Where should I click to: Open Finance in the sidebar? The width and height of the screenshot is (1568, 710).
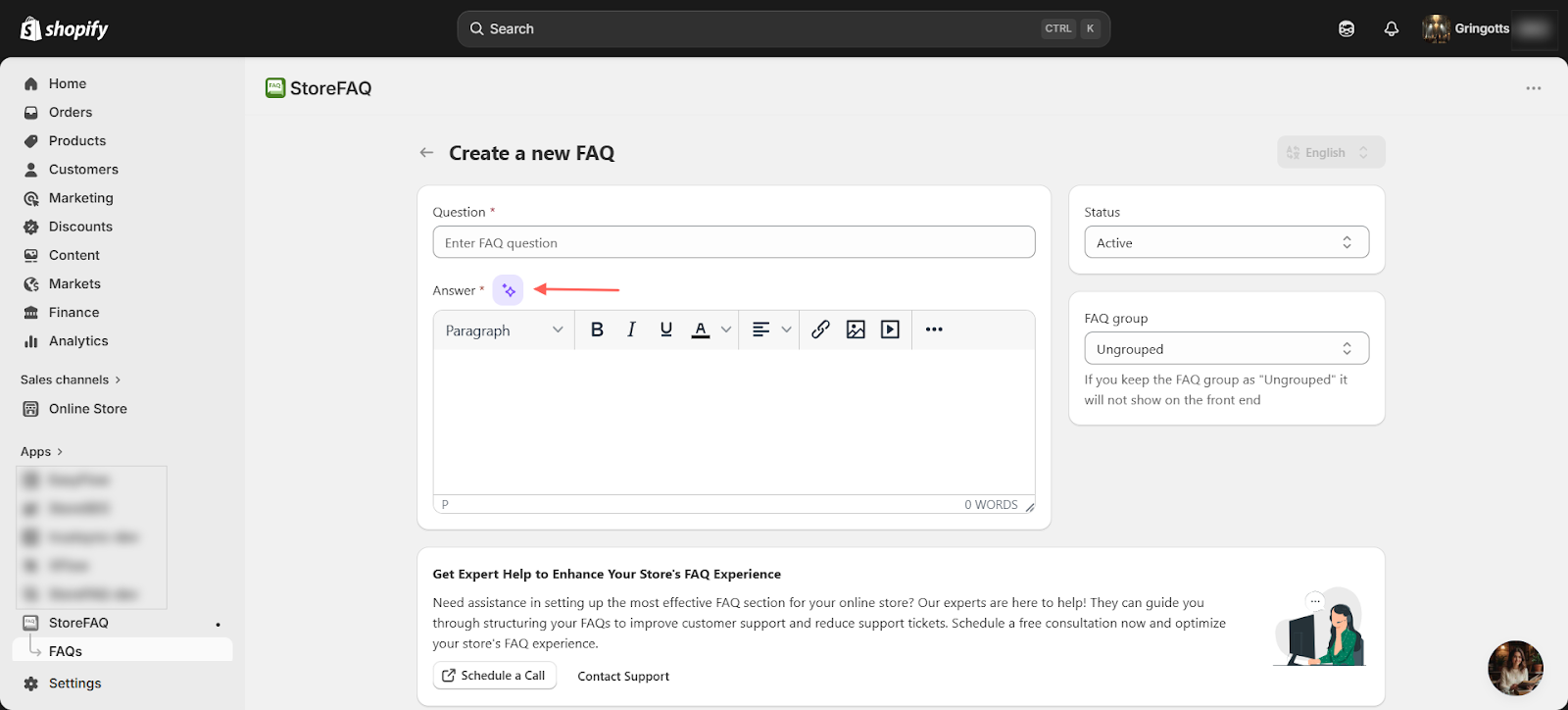click(x=74, y=312)
